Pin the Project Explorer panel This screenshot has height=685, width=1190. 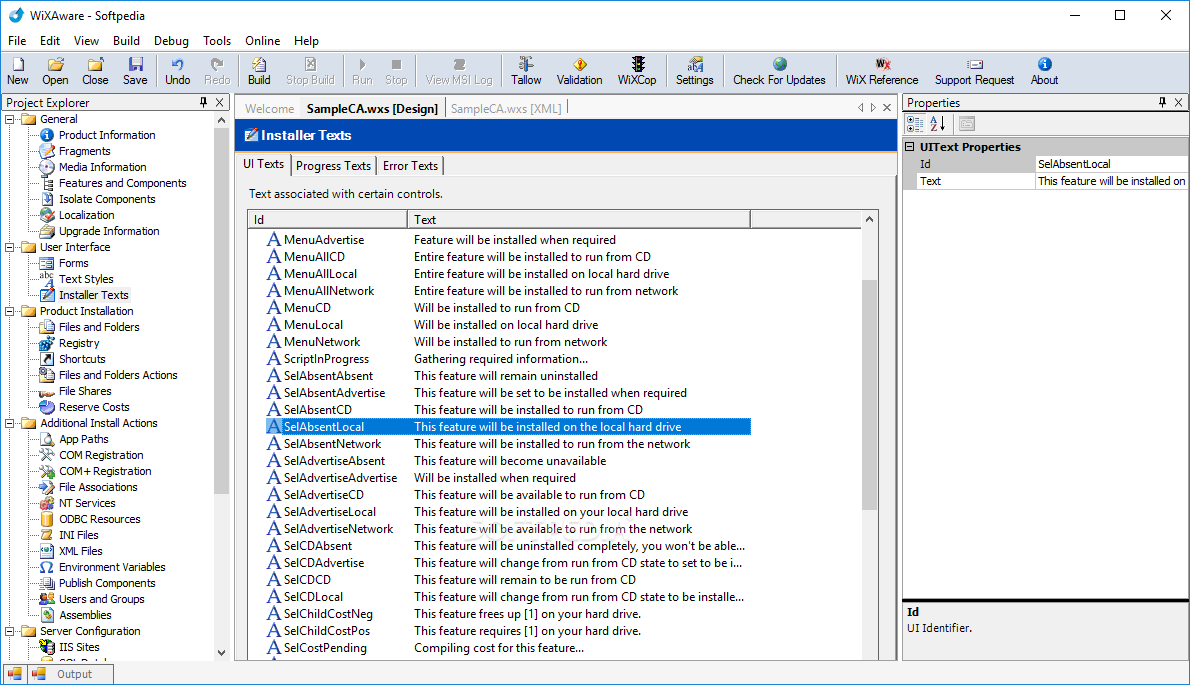click(x=203, y=102)
